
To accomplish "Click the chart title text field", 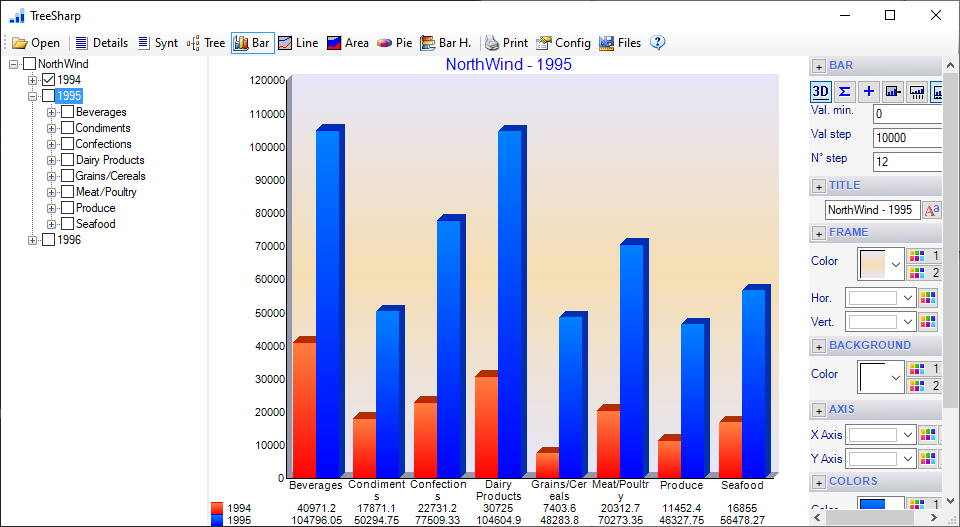I will [872, 210].
